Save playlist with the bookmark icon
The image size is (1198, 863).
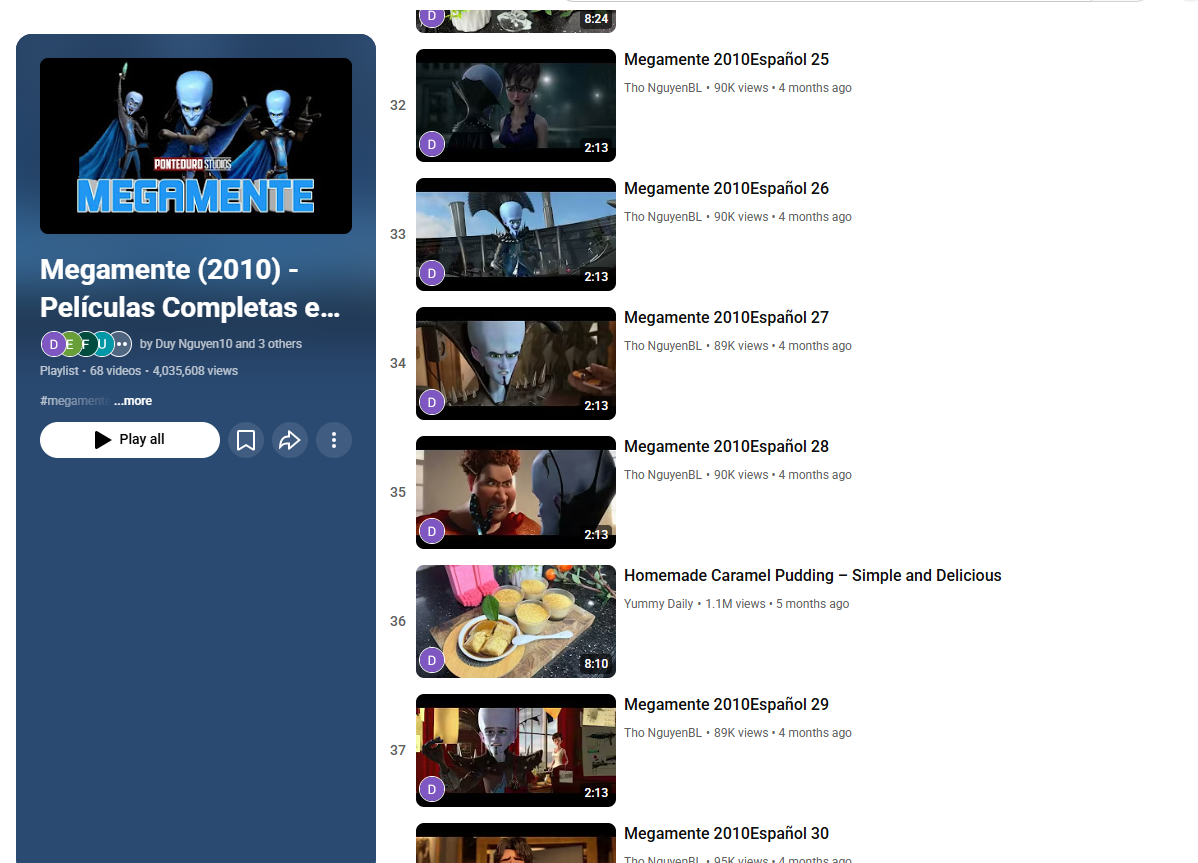(x=246, y=440)
